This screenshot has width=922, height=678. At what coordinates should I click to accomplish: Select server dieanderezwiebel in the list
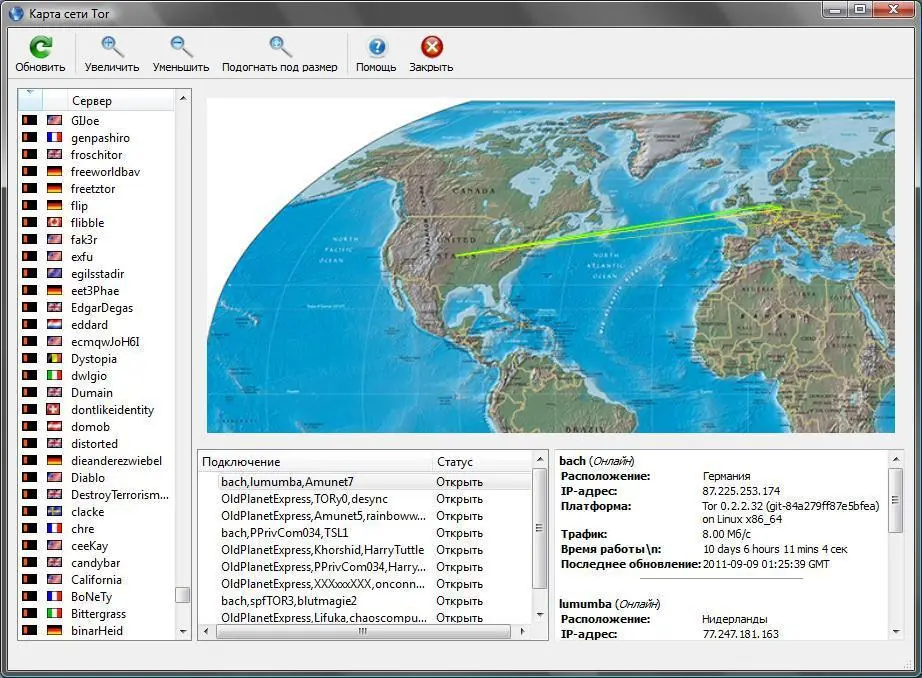tap(116, 460)
